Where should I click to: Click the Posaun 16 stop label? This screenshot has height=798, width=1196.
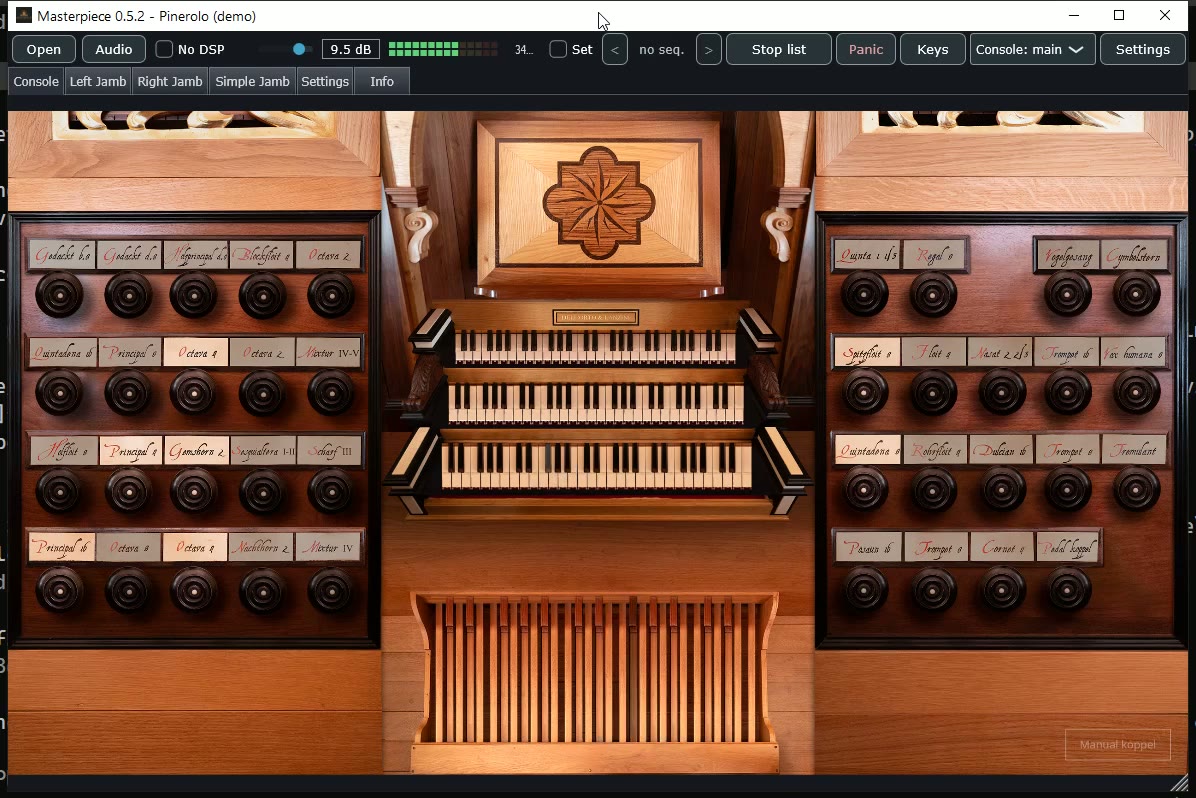[869, 548]
